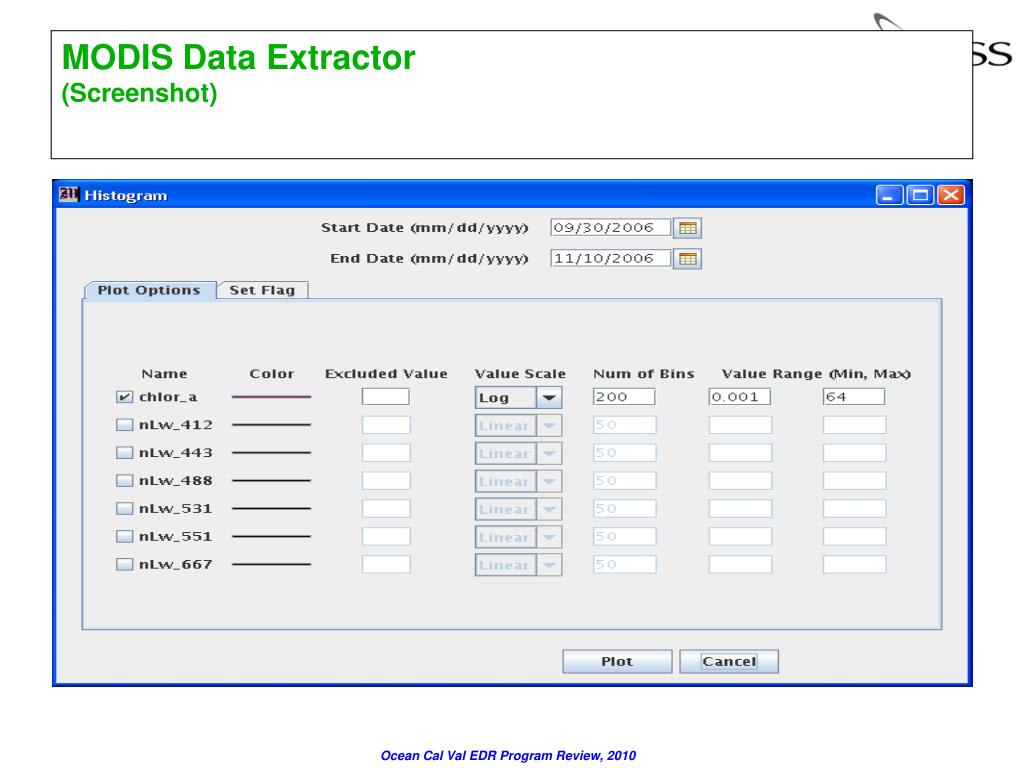The image size is (1024, 768).
Task: Click the Start Date field 09/30/2006
Action: [x=610, y=227]
